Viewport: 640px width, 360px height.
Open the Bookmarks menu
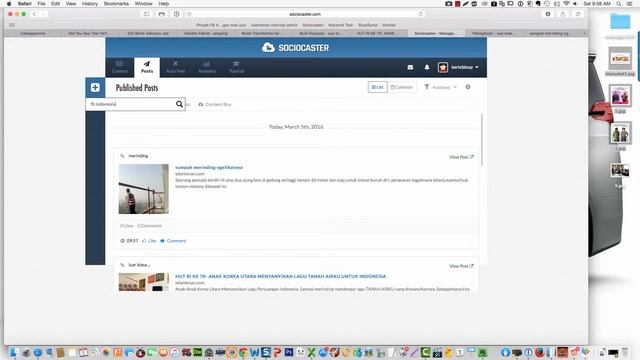click(116, 4)
